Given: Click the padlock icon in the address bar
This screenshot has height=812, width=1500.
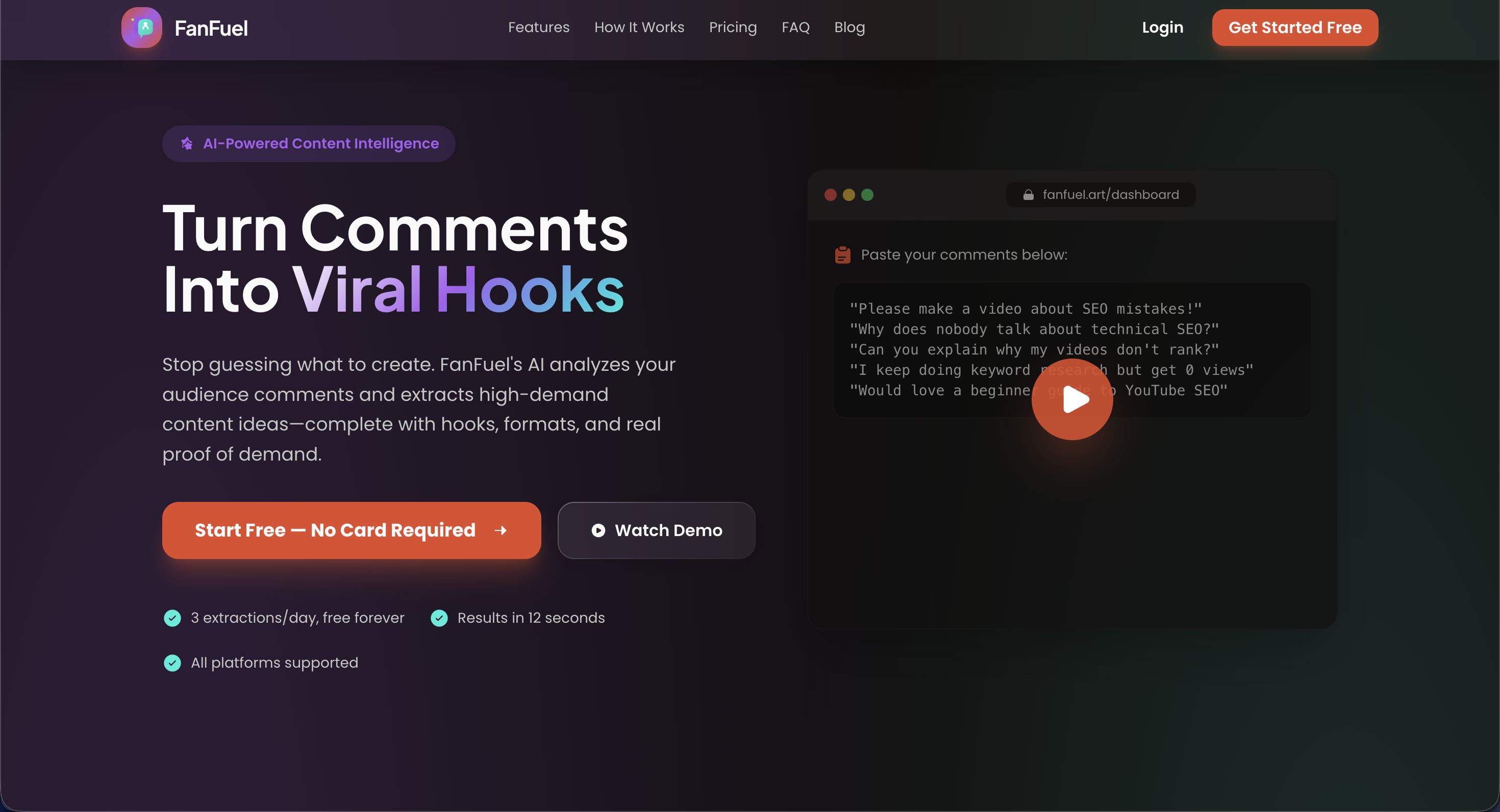Looking at the screenshot, I should coord(1029,195).
